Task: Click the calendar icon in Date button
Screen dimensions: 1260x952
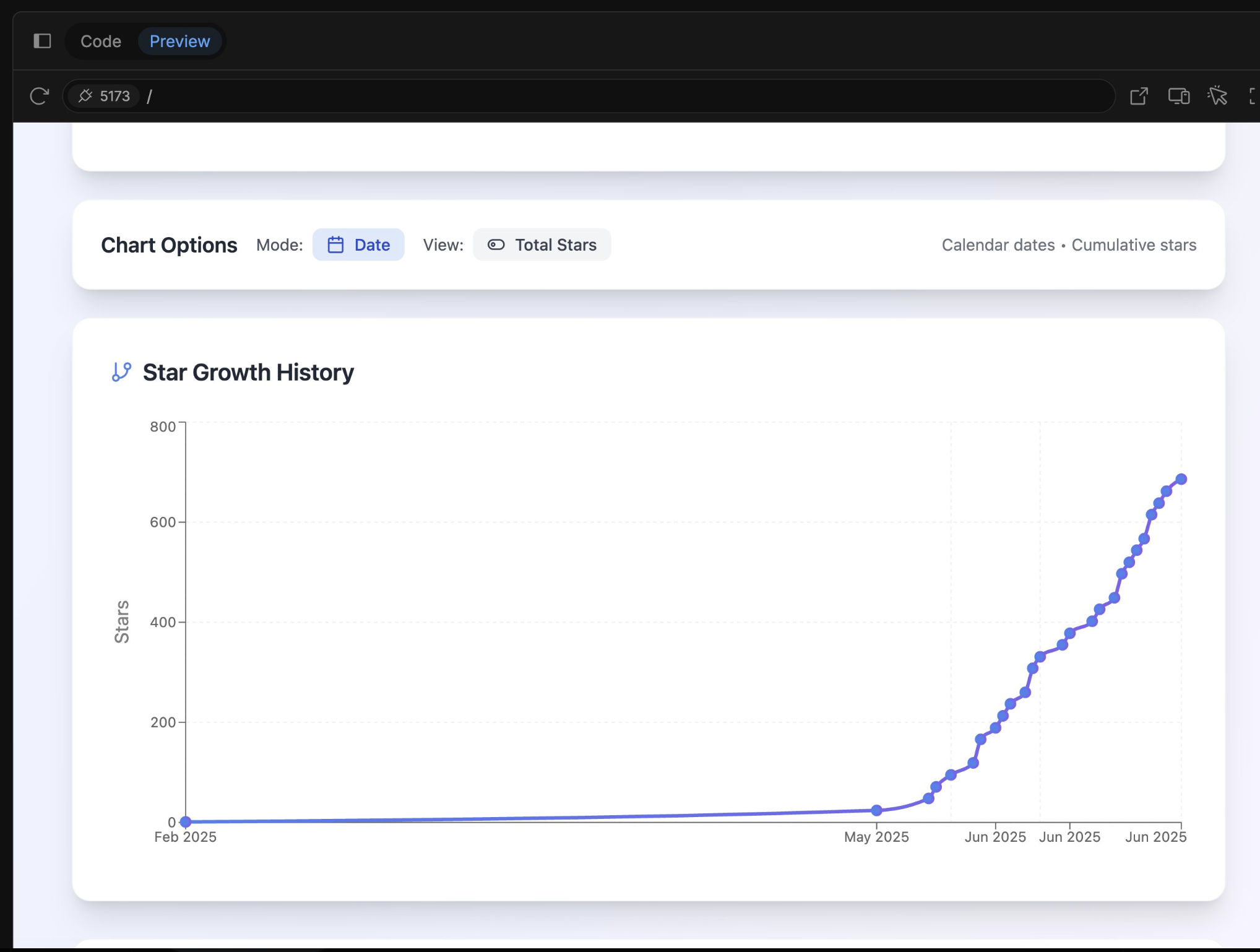Action: 335,244
